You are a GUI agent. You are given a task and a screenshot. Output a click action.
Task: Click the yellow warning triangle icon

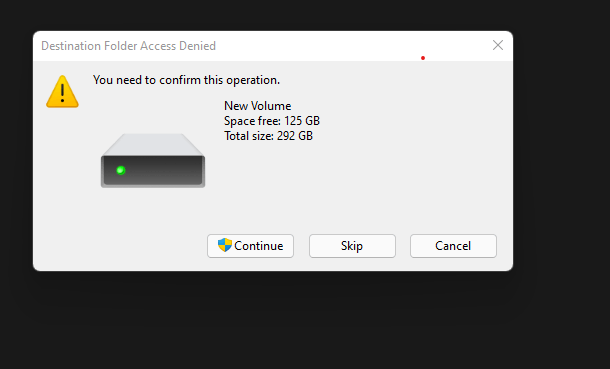click(x=62, y=92)
